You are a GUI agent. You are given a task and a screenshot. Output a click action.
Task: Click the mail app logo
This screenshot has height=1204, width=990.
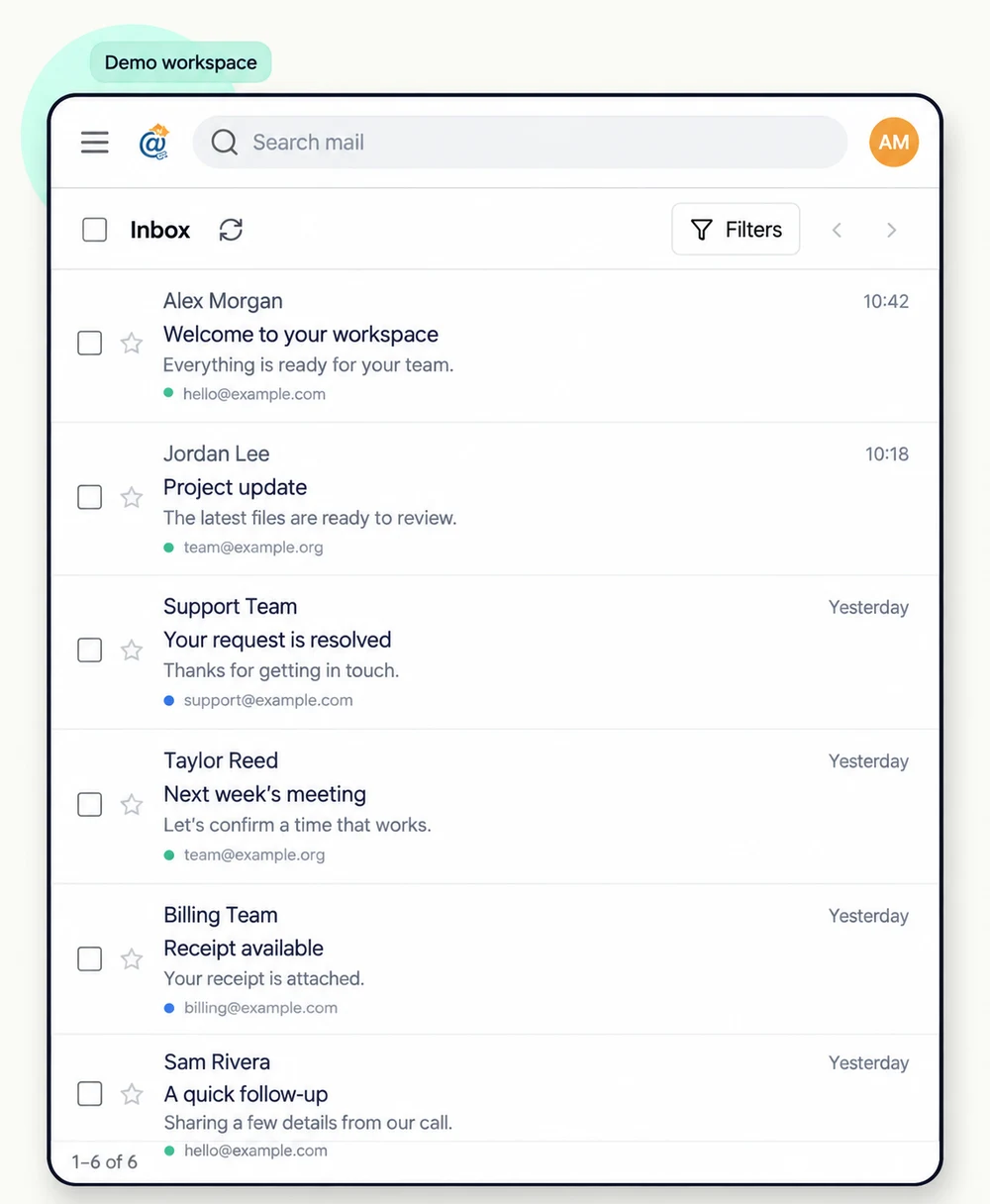click(x=153, y=143)
